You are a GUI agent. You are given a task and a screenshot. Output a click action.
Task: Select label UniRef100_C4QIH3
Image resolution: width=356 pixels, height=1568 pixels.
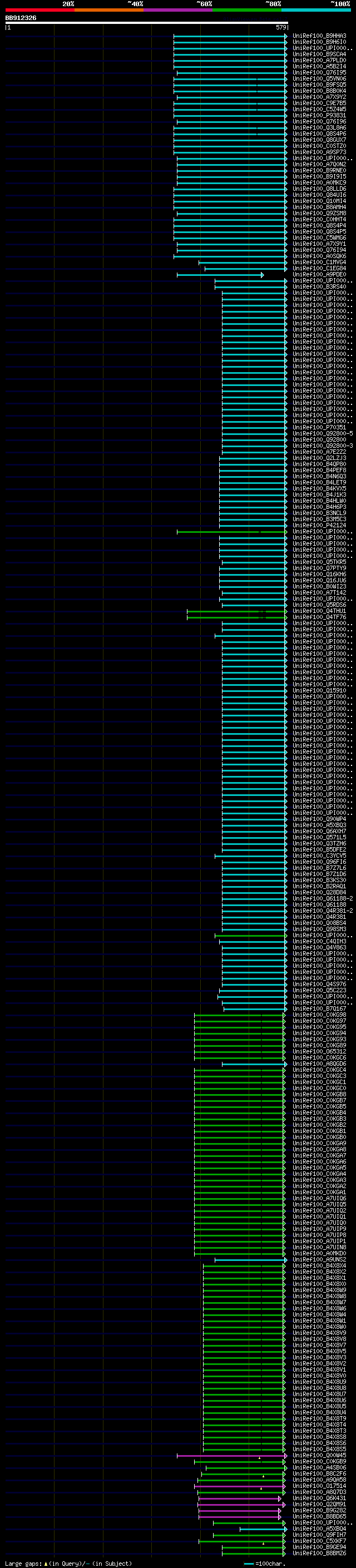point(319,942)
